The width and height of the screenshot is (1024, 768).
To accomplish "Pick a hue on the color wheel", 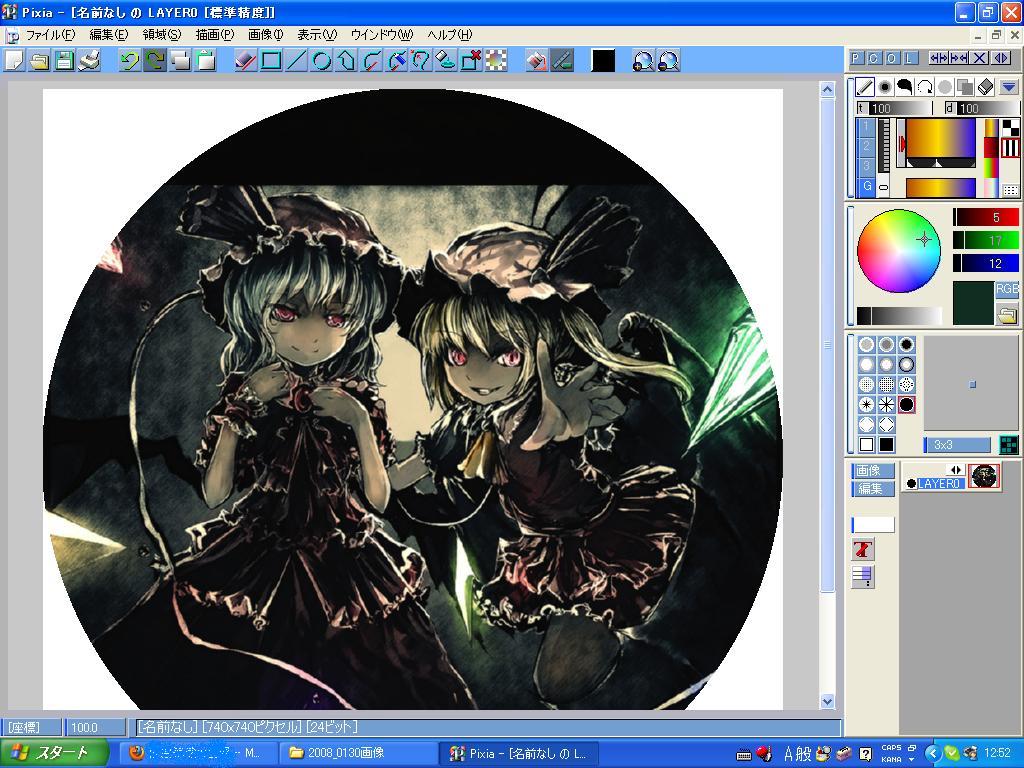I will [x=899, y=251].
